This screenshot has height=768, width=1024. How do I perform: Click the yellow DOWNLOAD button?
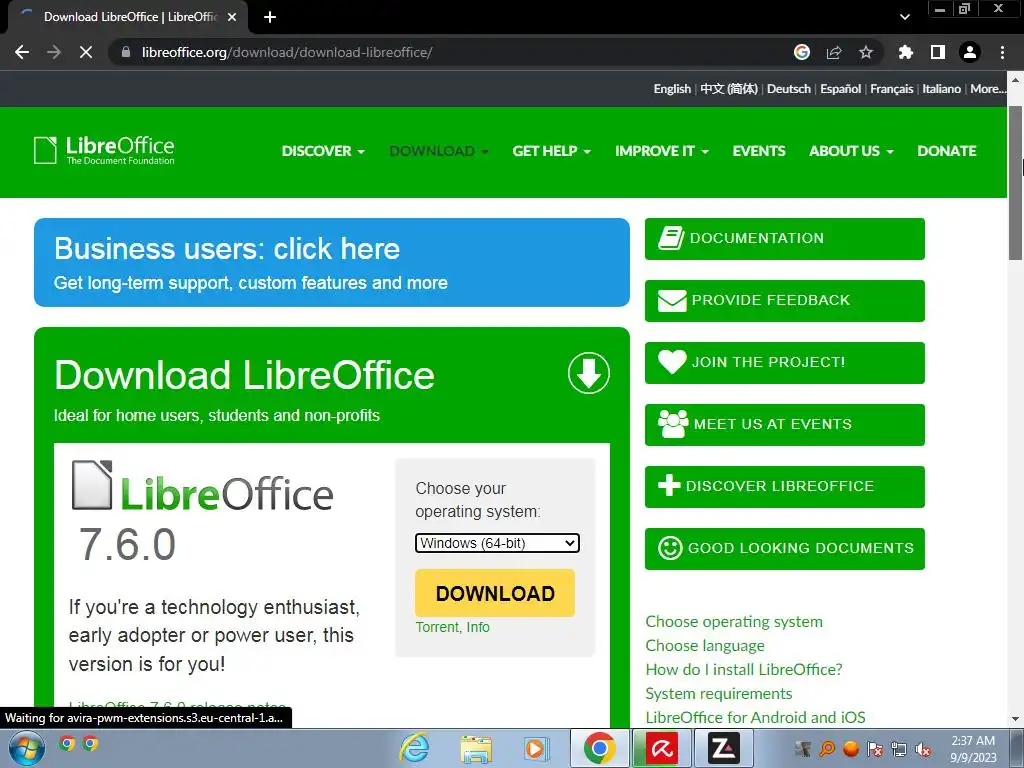click(495, 593)
